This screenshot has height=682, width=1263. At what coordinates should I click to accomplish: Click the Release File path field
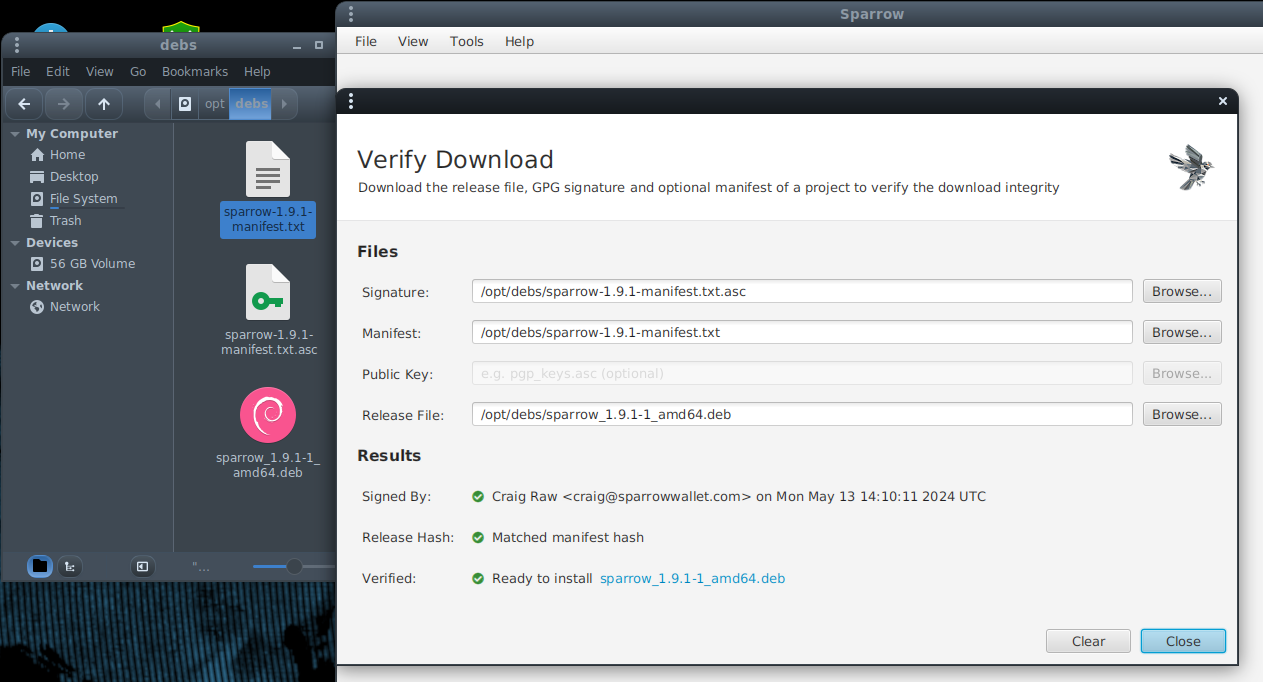click(801, 414)
